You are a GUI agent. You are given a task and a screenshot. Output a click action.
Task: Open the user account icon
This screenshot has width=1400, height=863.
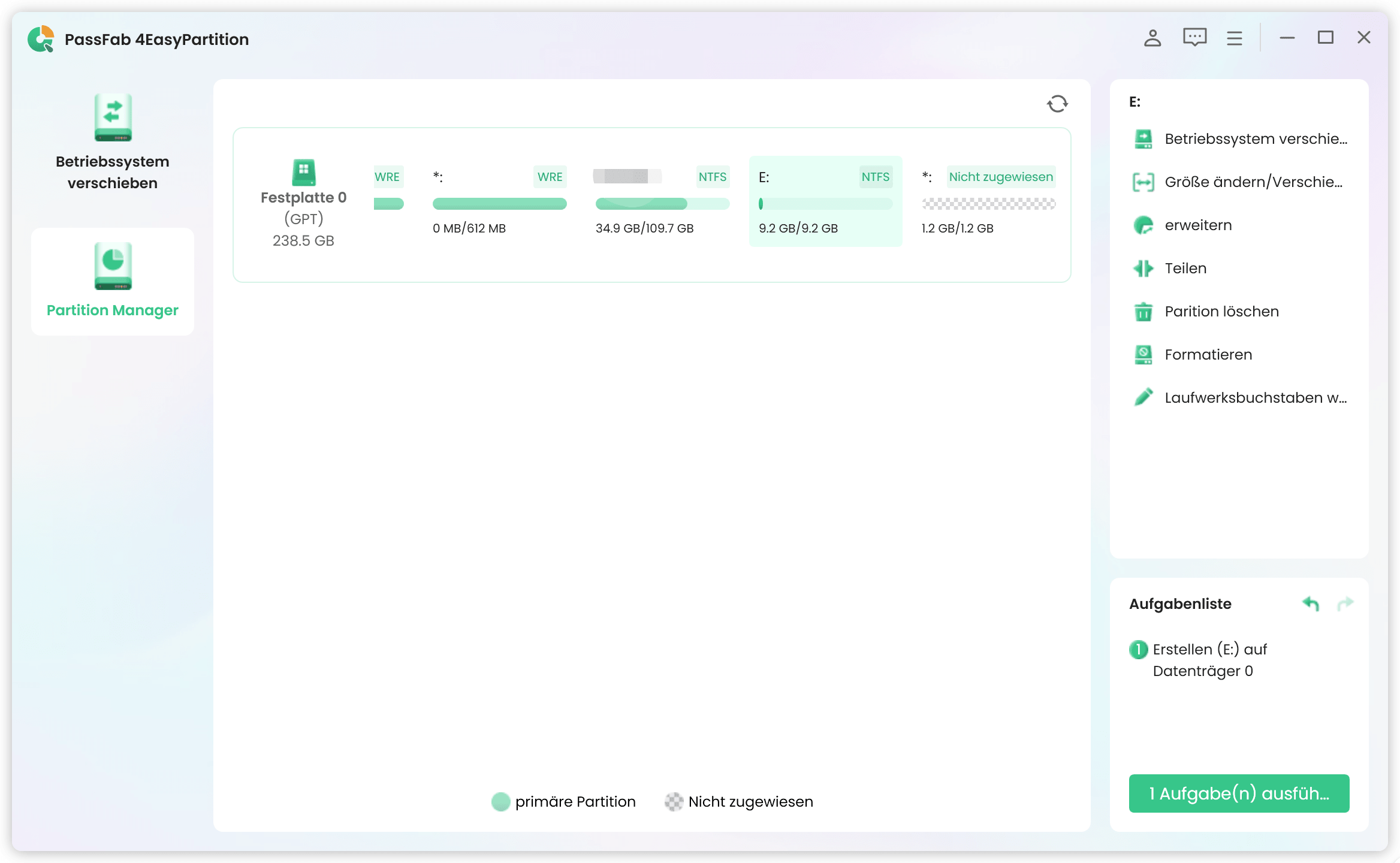(1152, 38)
